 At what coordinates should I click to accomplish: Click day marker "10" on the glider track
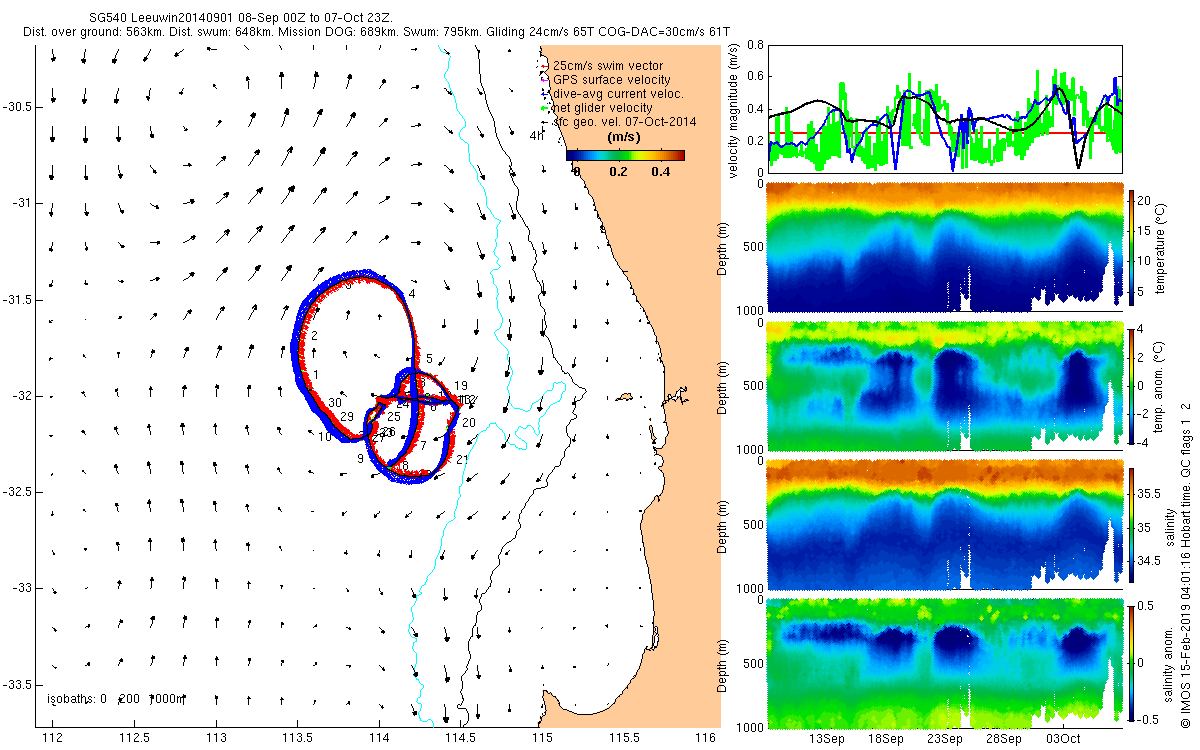(325, 436)
